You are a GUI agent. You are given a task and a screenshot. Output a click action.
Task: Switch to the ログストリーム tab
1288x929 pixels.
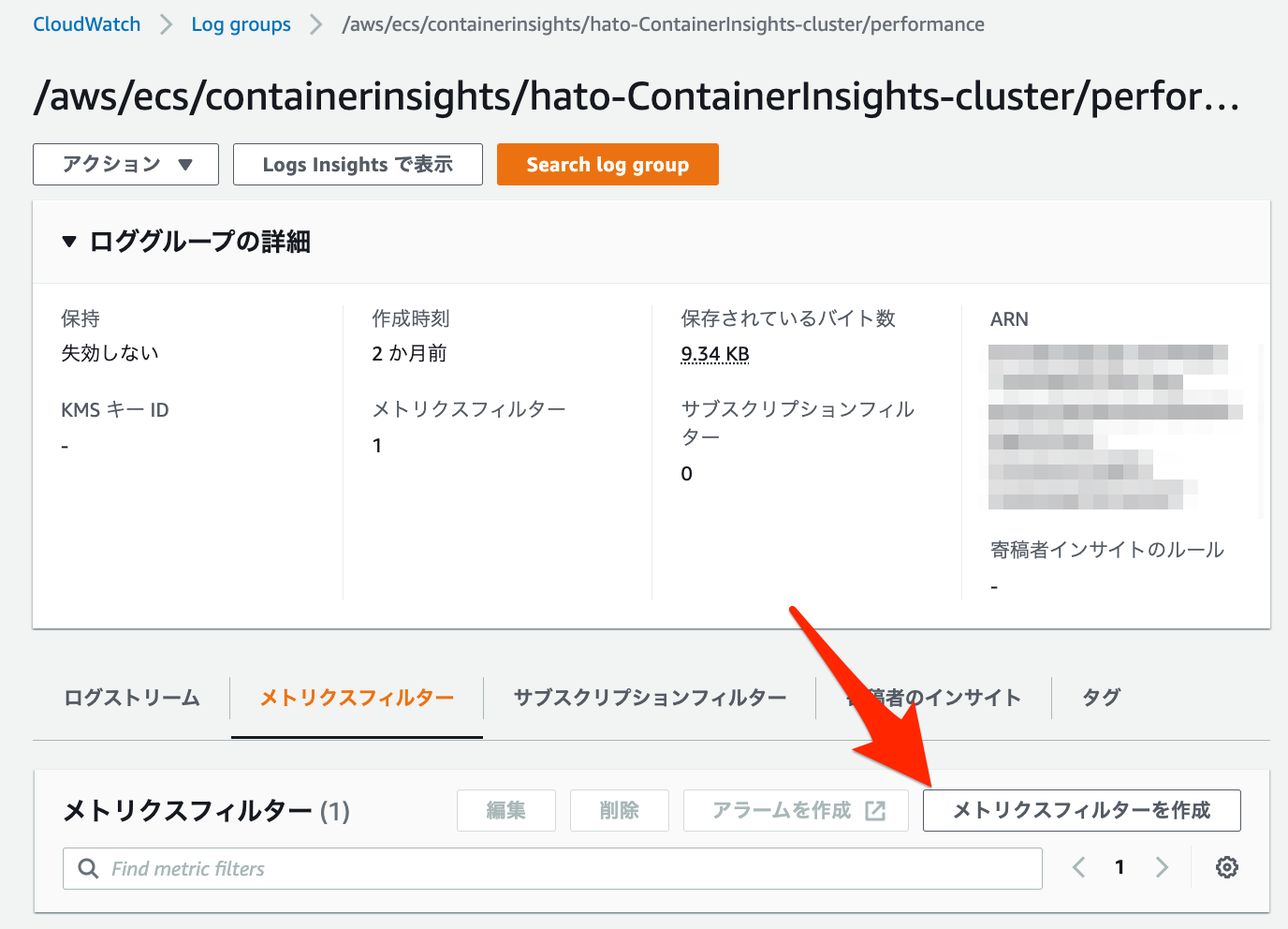130,698
